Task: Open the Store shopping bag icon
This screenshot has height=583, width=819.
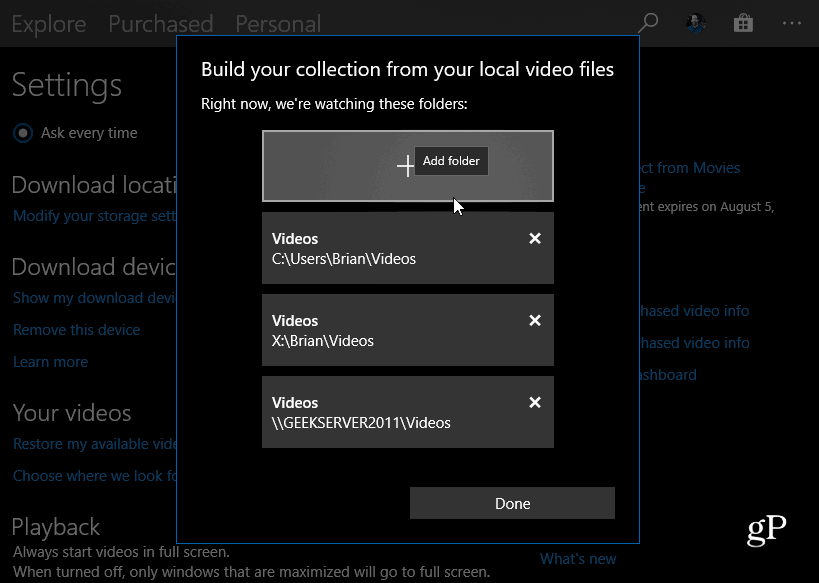Action: coord(743,23)
